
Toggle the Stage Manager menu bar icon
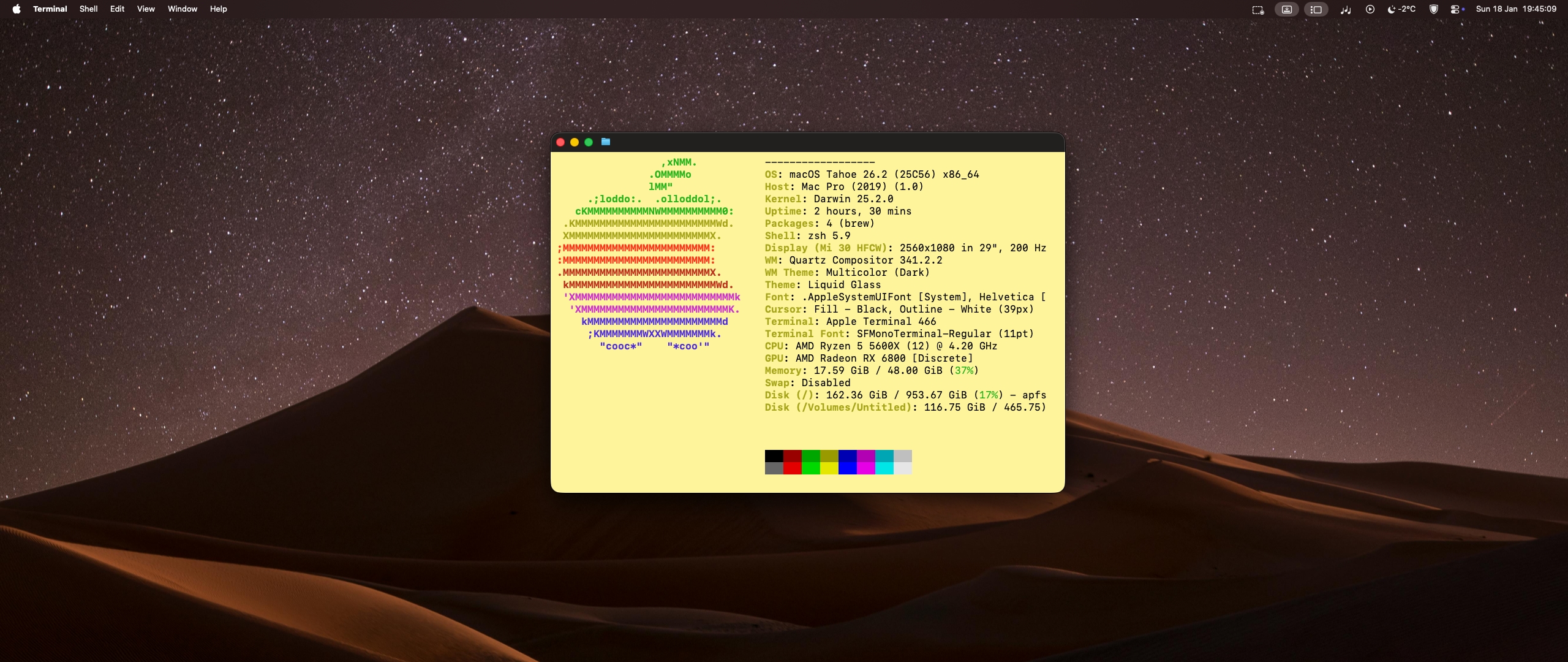click(x=1316, y=9)
